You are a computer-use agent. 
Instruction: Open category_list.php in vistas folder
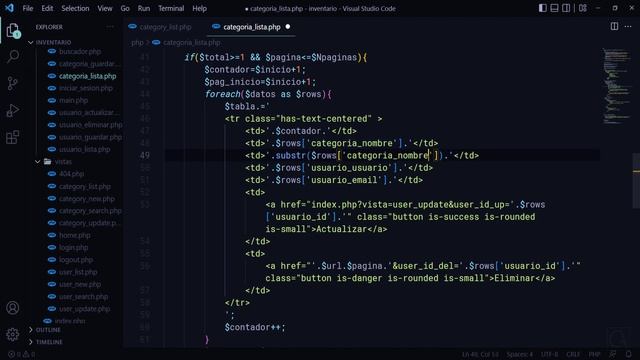pyautogui.click(x=84, y=187)
